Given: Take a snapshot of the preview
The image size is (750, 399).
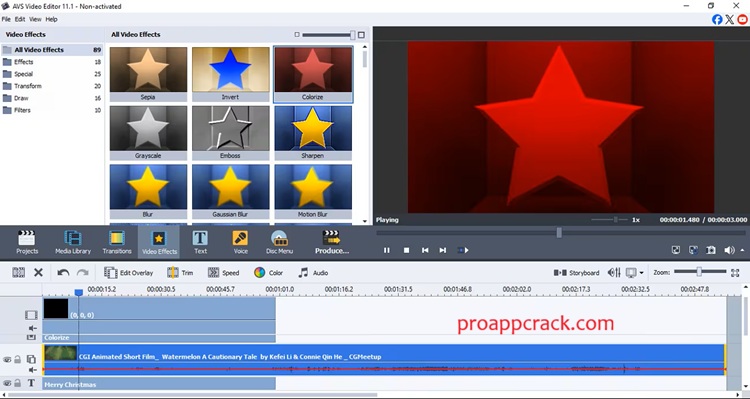Looking at the screenshot, I should click(x=711, y=250).
